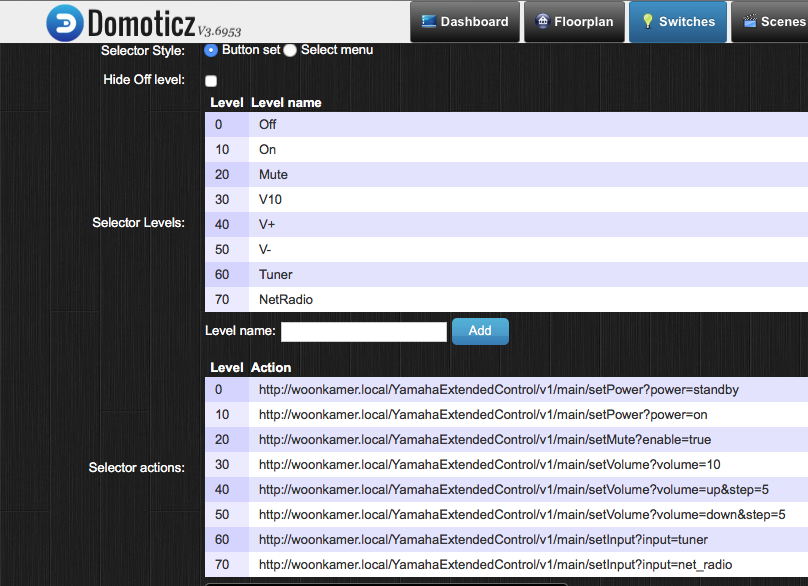Select the V+ level row
Image resolution: width=808 pixels, height=586 pixels.
[507, 225]
